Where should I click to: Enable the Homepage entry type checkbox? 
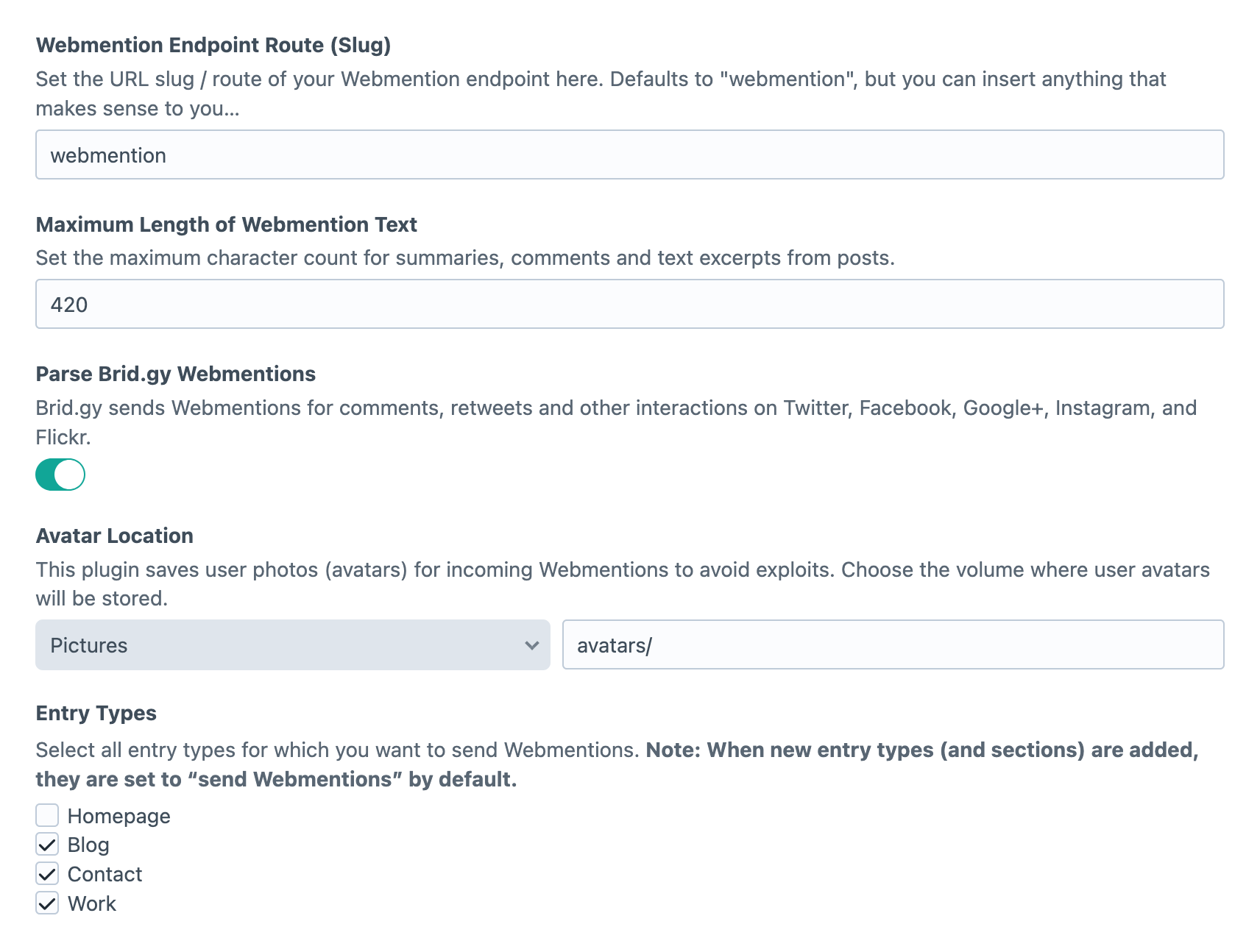(47, 815)
